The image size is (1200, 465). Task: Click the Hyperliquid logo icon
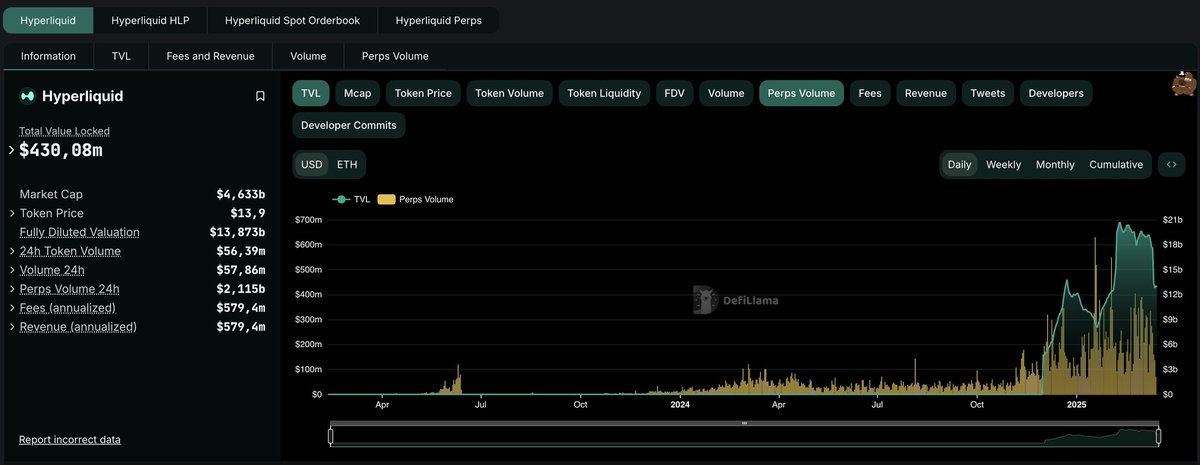27,96
